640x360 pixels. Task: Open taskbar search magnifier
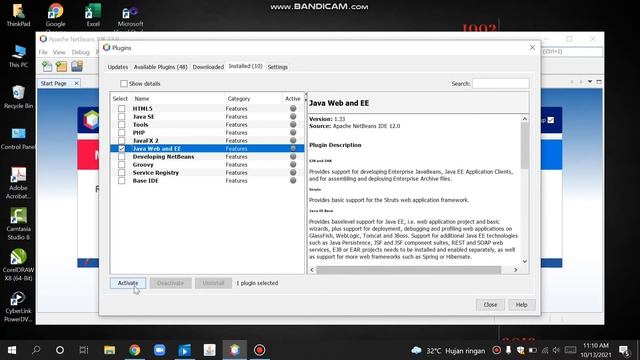pyautogui.click(x=36, y=350)
